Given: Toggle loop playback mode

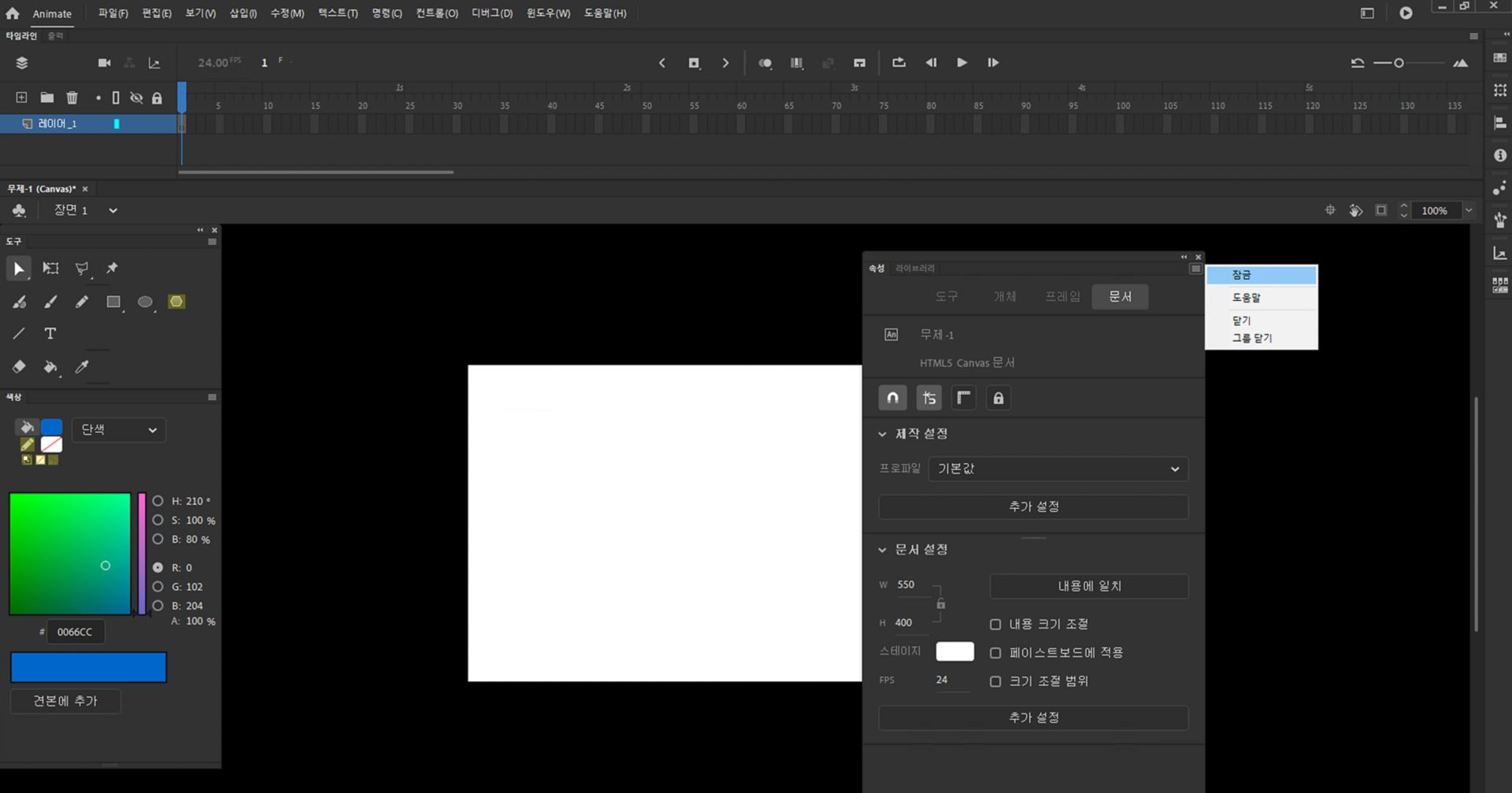Looking at the screenshot, I should [898, 62].
